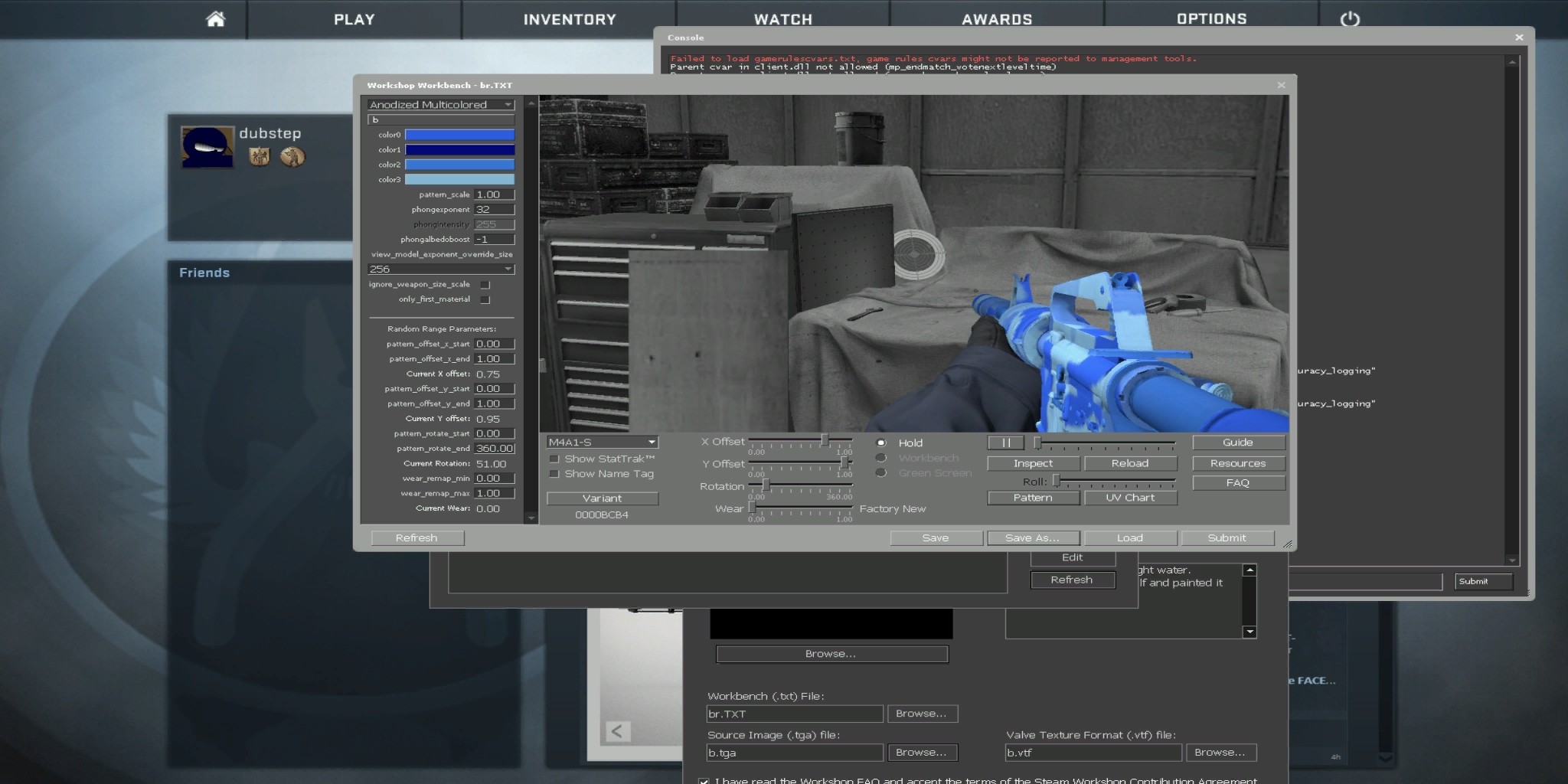The image size is (1568, 784).
Task: Click the Pattern button
Action: coord(1034,498)
